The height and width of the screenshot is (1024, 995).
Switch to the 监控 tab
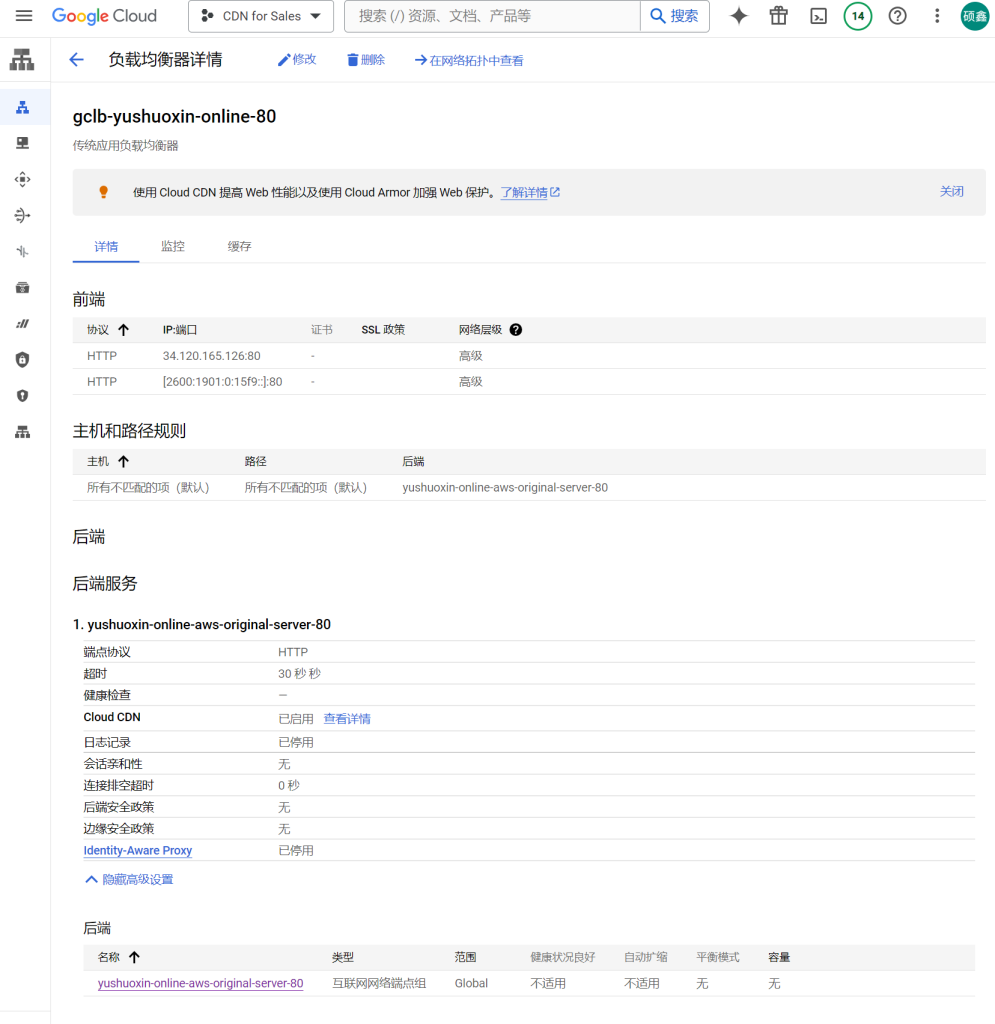click(173, 246)
